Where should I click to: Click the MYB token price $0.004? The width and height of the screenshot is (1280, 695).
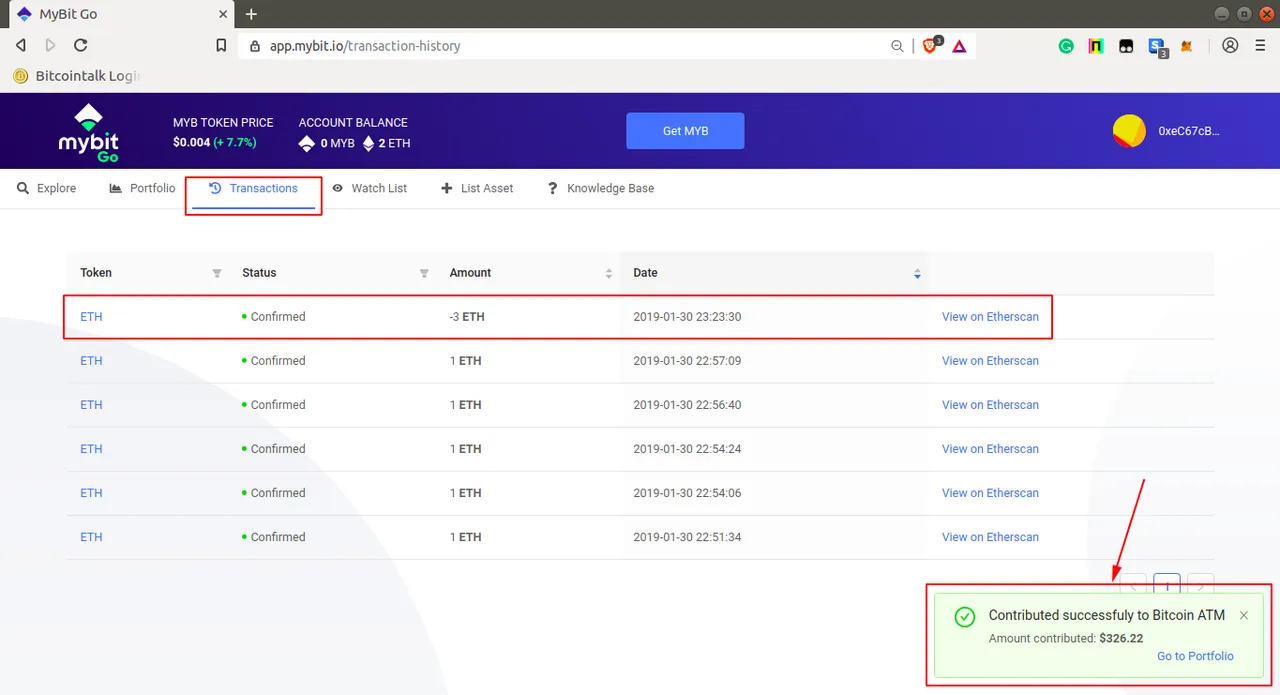coord(192,143)
